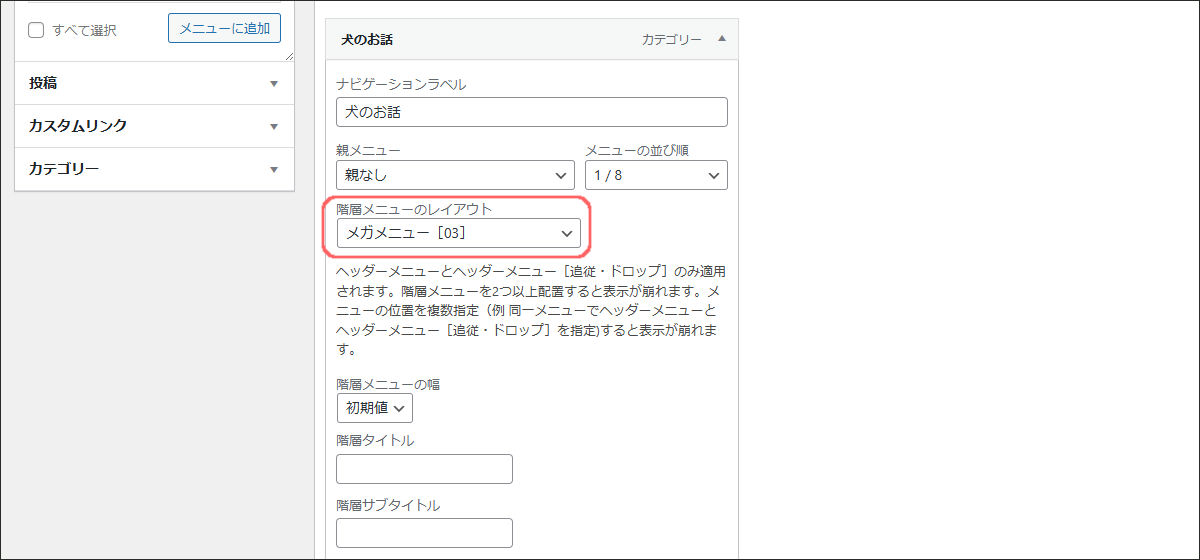
Task: Select the カスタムリンク accordion heading text
Action: (x=78, y=127)
